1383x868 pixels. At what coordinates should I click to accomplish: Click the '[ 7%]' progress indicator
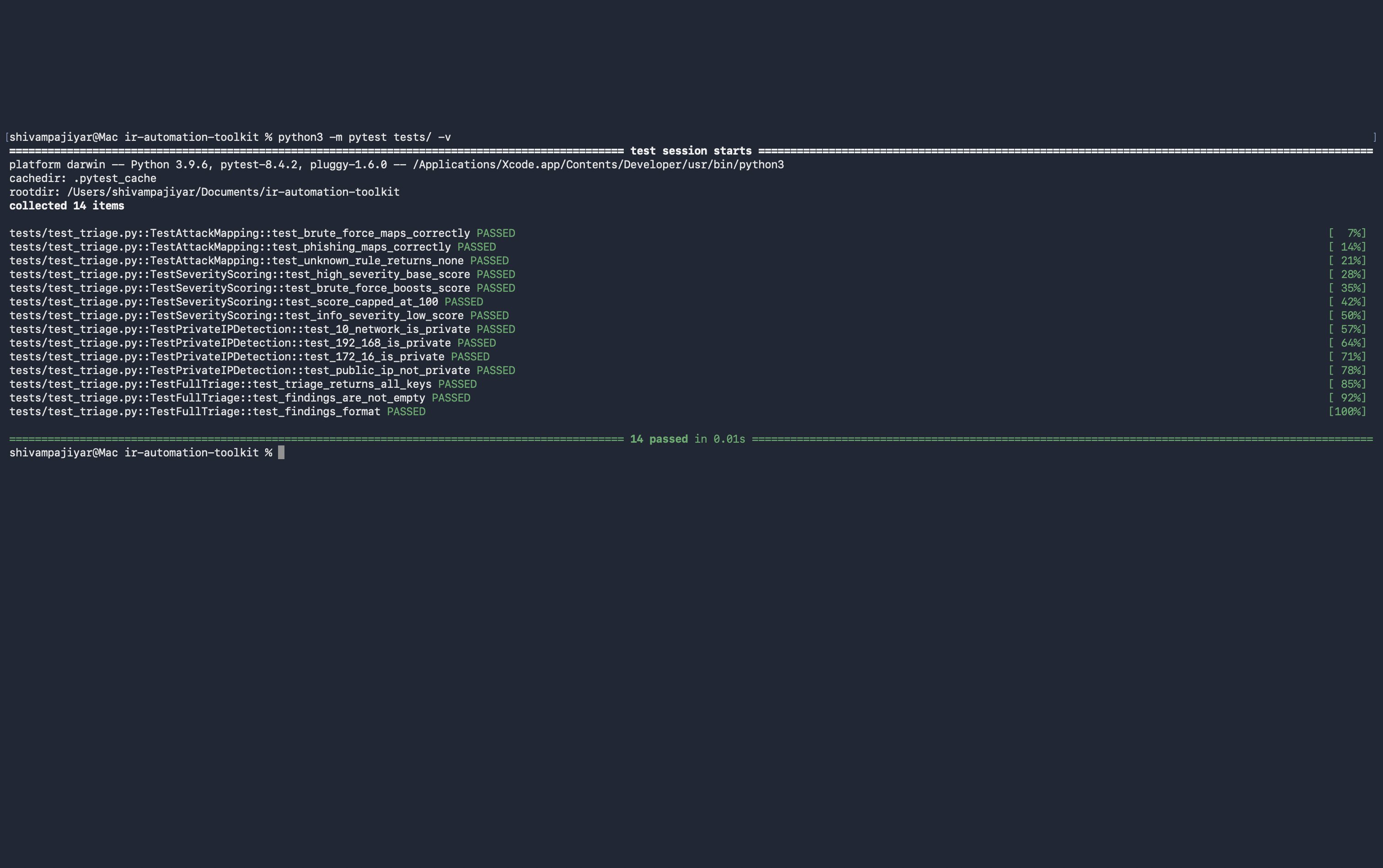point(1347,233)
